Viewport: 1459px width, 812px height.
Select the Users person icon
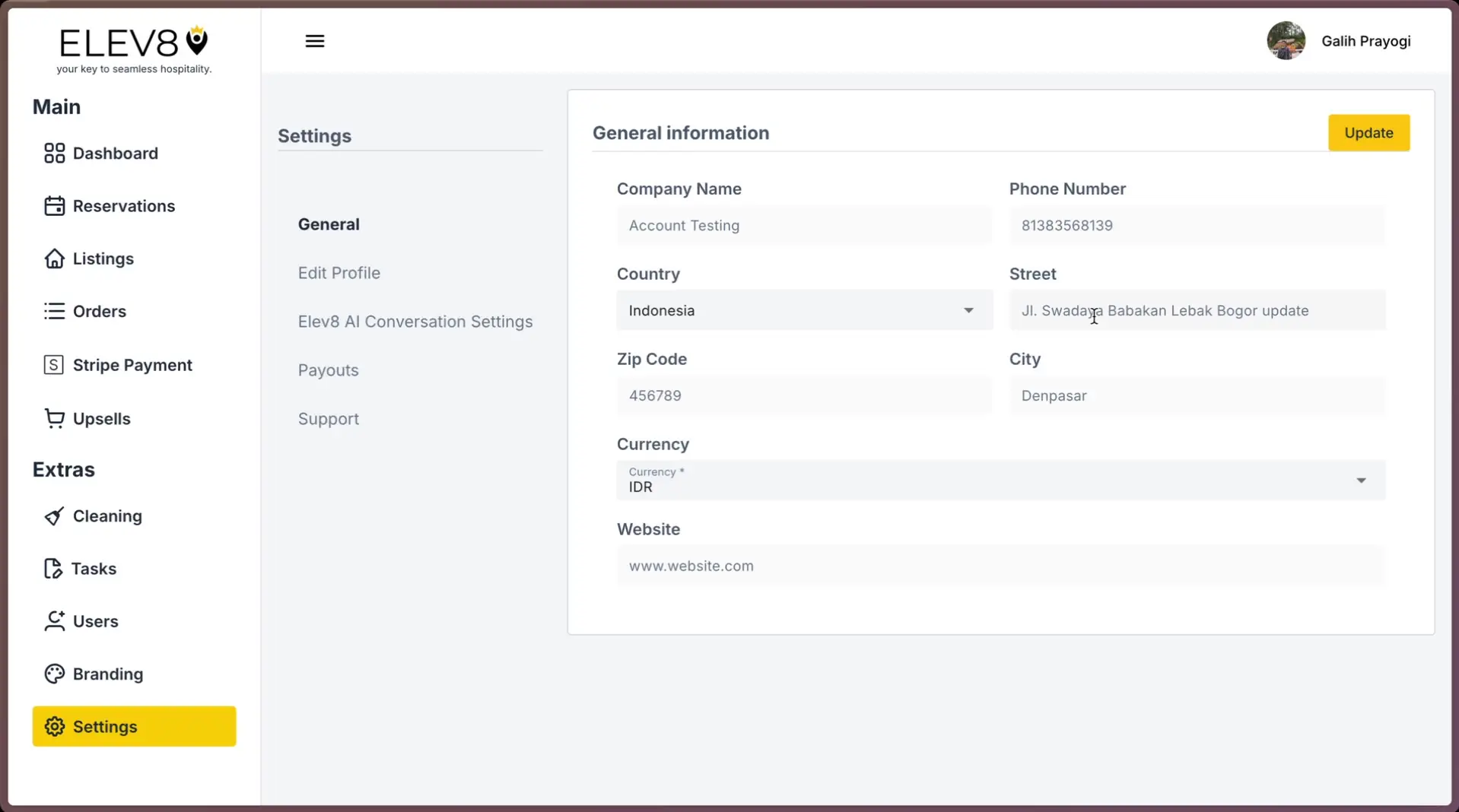(53, 620)
